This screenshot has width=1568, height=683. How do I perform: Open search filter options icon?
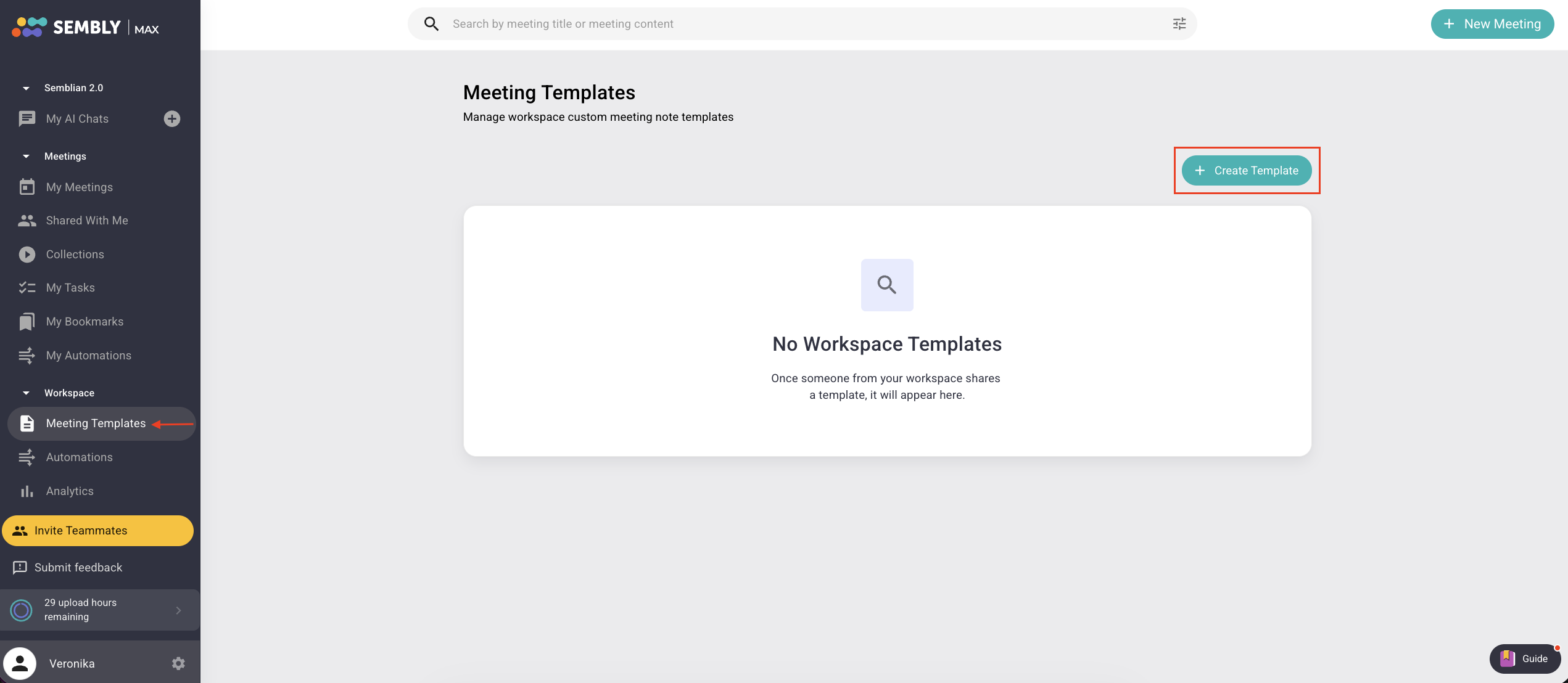pos(1179,24)
